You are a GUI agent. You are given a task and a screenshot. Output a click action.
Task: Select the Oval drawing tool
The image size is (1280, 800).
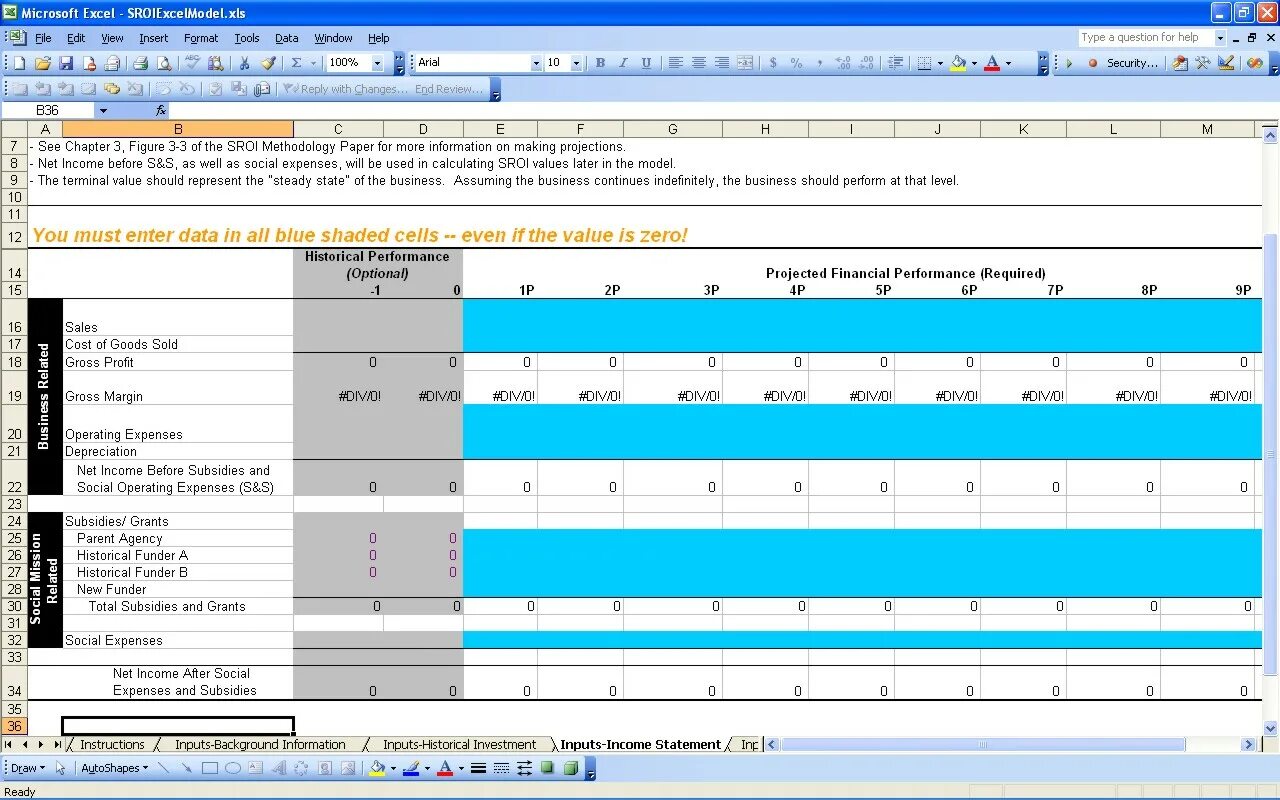click(x=233, y=768)
